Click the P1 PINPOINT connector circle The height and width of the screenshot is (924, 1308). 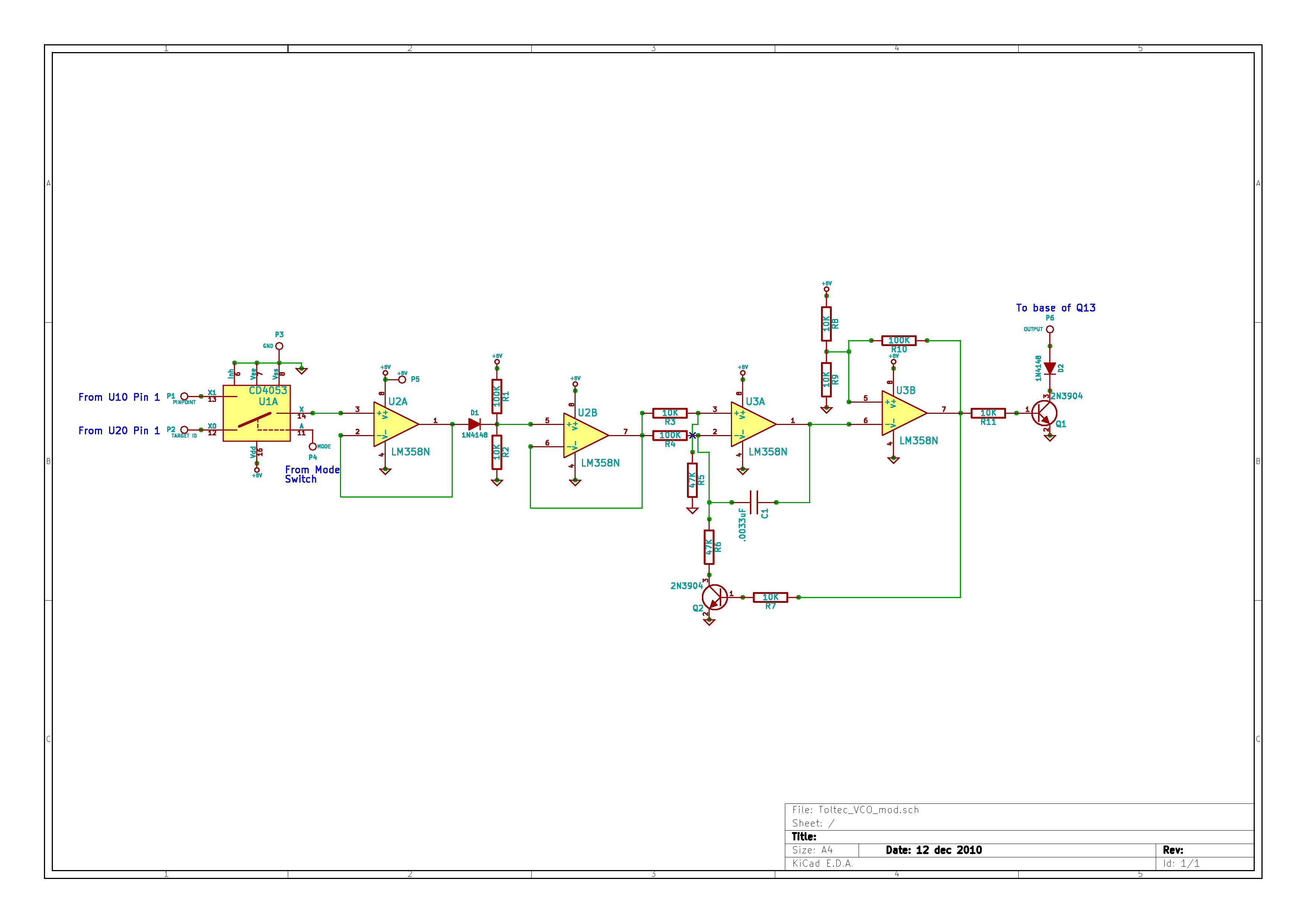click(x=184, y=396)
